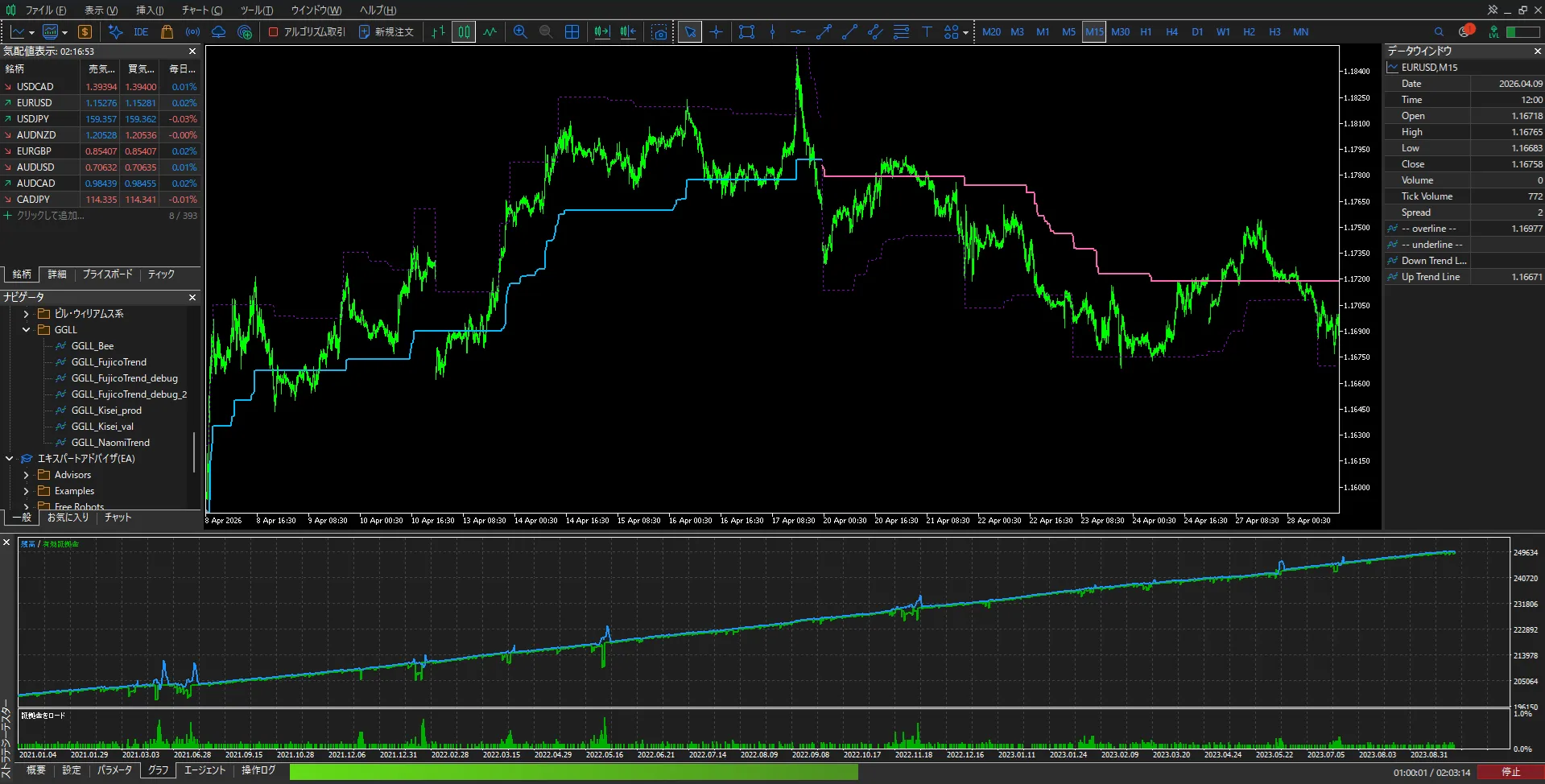Open the search magnifier icon

point(1439,32)
